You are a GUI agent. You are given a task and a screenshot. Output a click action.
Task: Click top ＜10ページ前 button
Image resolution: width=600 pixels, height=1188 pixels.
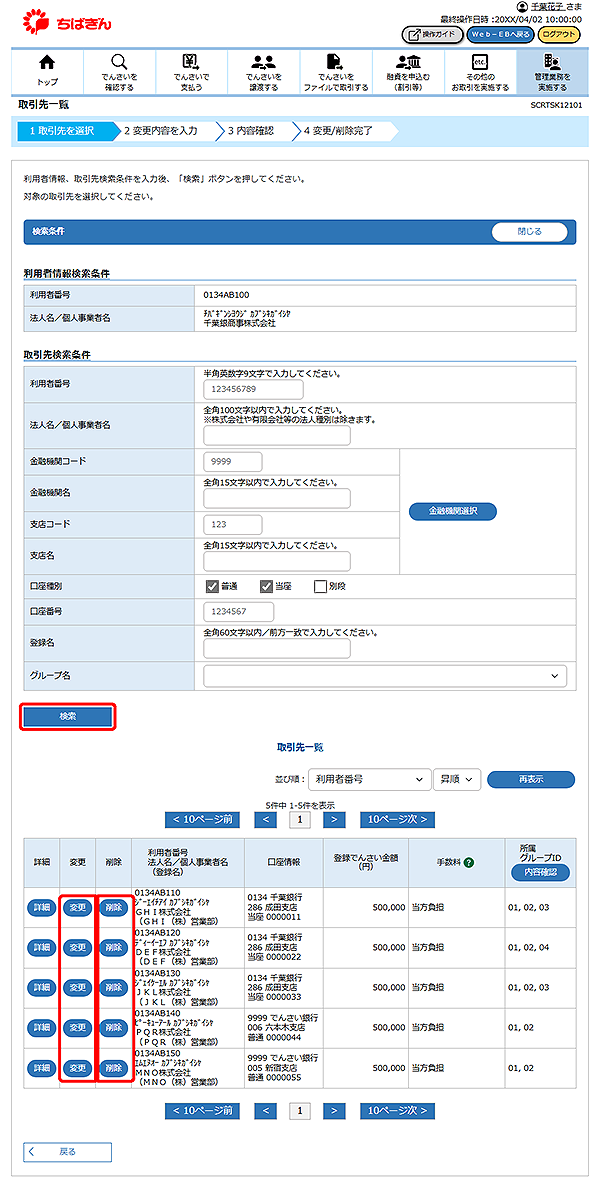(202, 819)
